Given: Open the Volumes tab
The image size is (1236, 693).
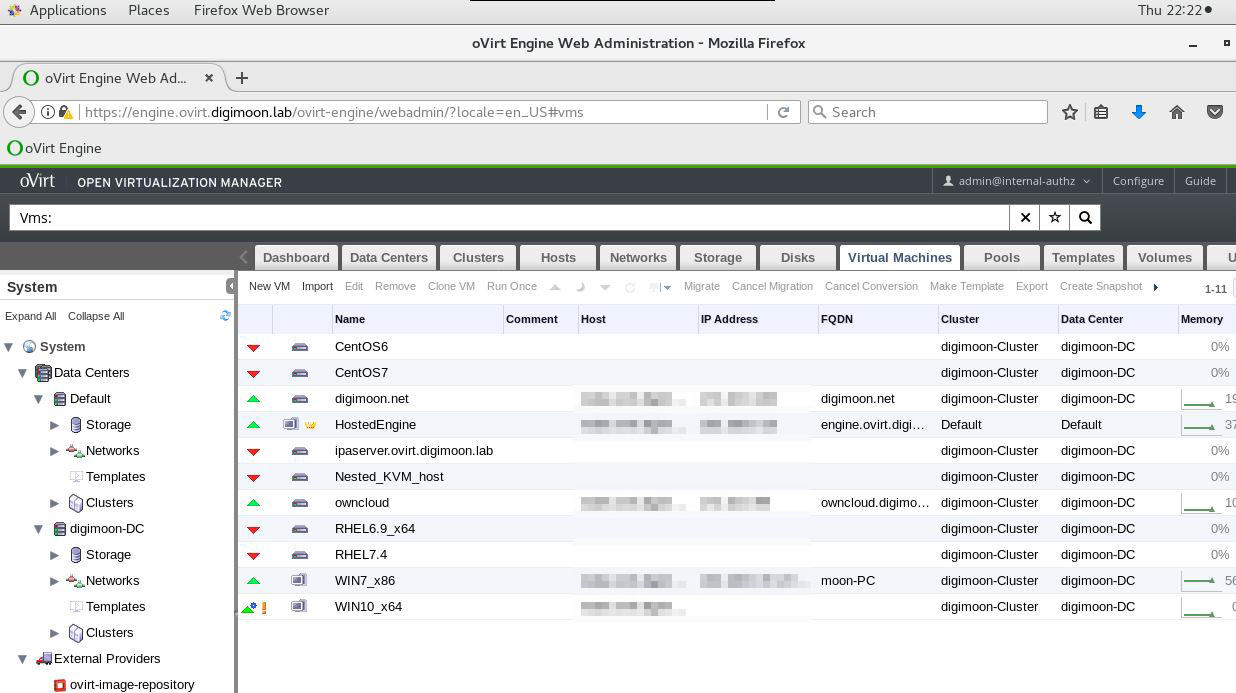Looking at the screenshot, I should coord(1165,257).
